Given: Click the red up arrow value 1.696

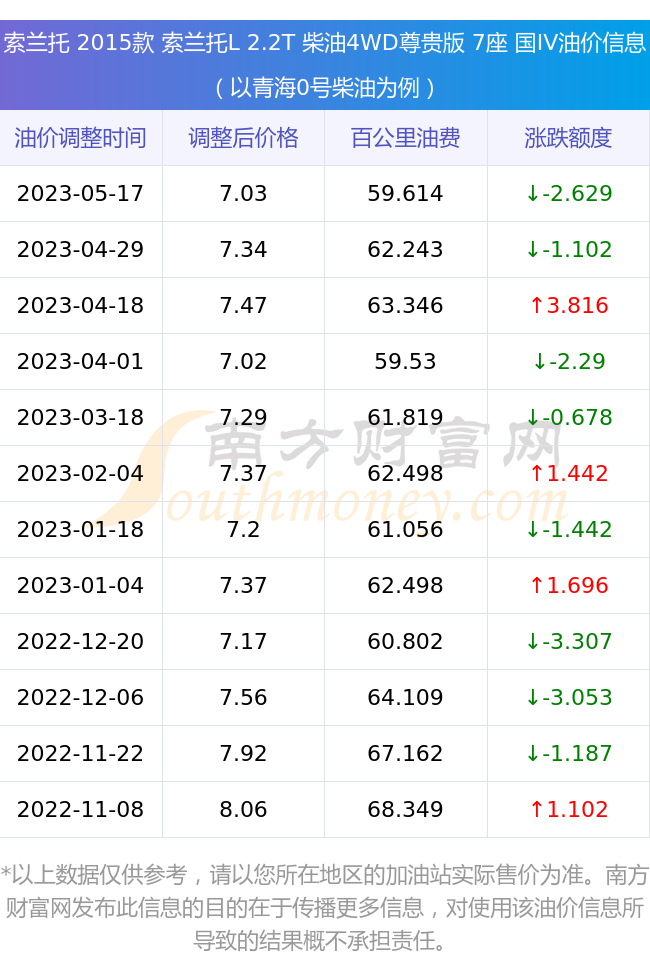Looking at the screenshot, I should tap(569, 585).
